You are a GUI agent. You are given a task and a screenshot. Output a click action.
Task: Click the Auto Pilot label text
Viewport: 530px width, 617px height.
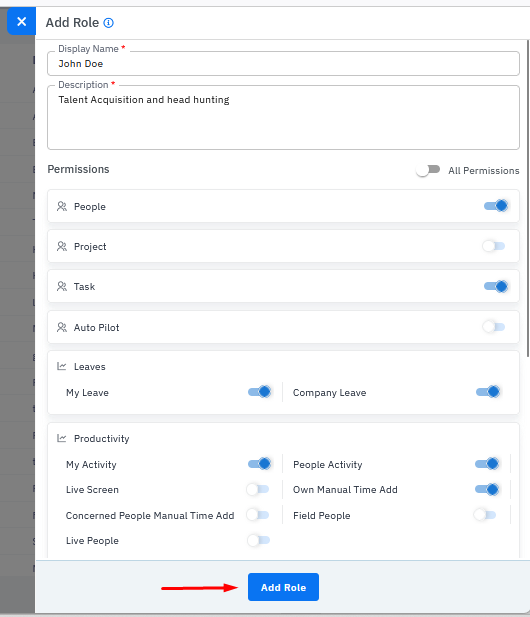coord(96,327)
